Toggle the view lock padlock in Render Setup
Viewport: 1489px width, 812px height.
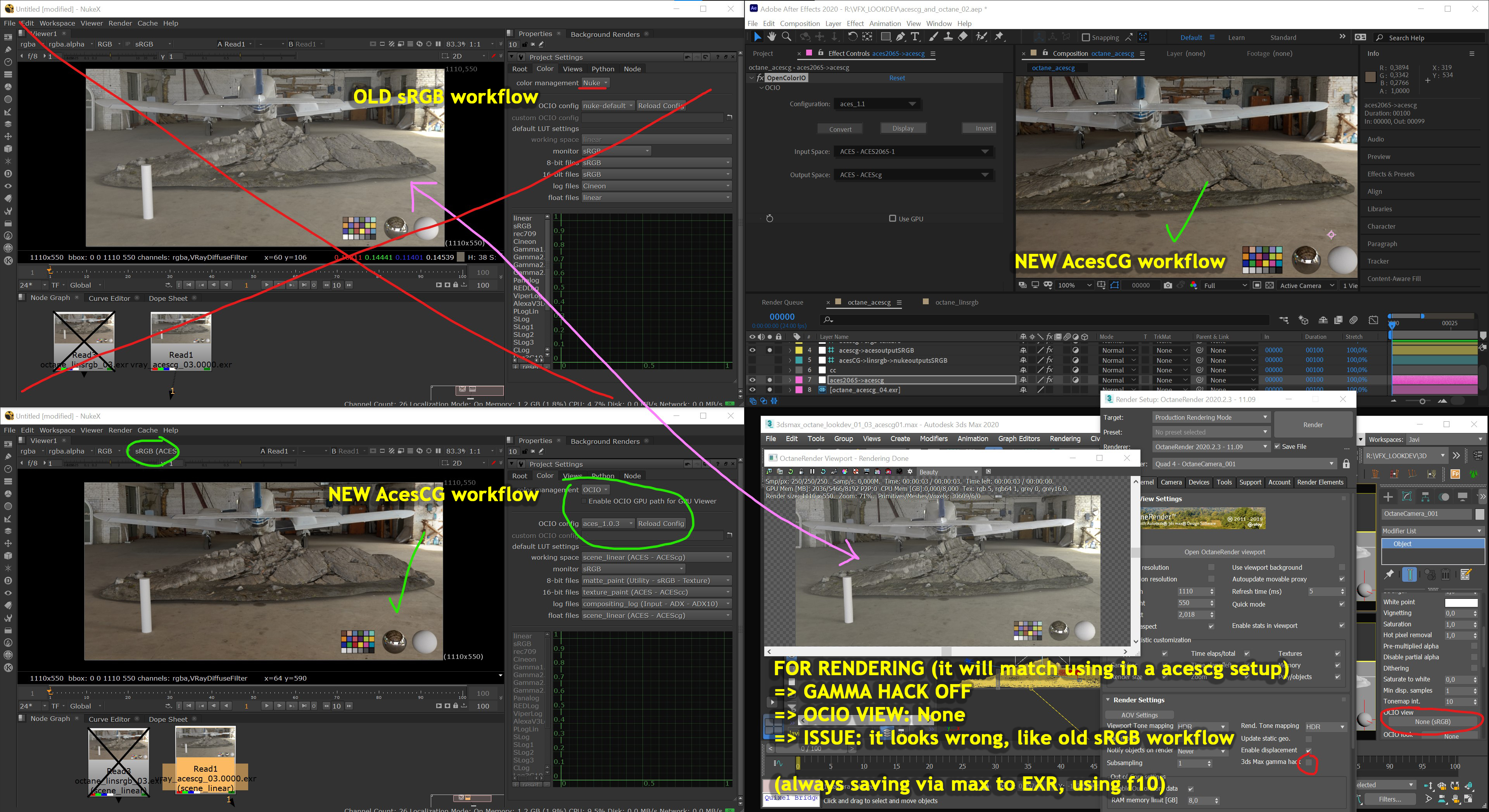point(1346,464)
